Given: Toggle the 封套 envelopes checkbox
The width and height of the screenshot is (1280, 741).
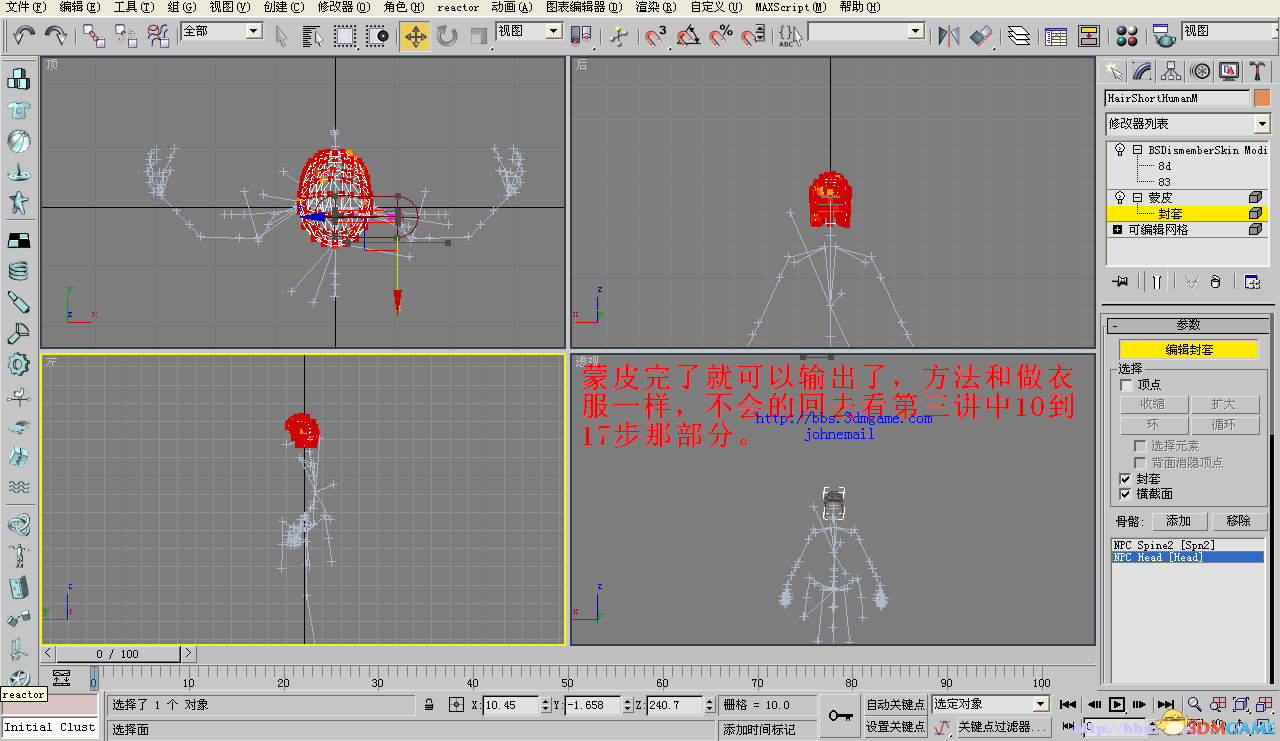Looking at the screenshot, I should pos(1126,479).
